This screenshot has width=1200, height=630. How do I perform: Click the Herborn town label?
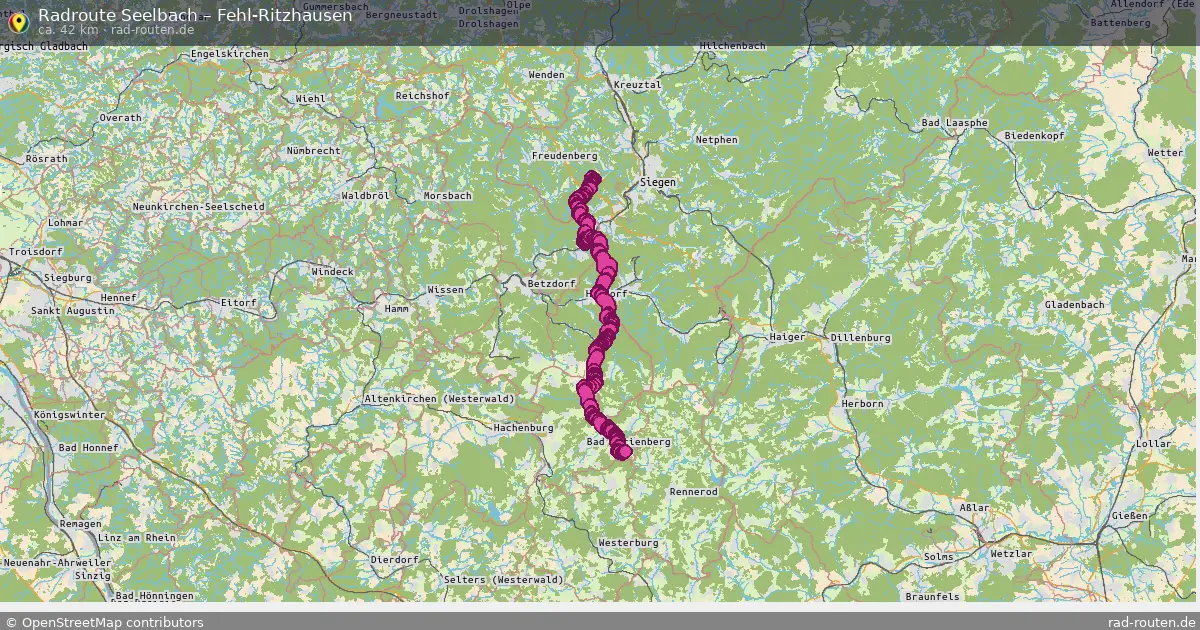[x=863, y=404]
